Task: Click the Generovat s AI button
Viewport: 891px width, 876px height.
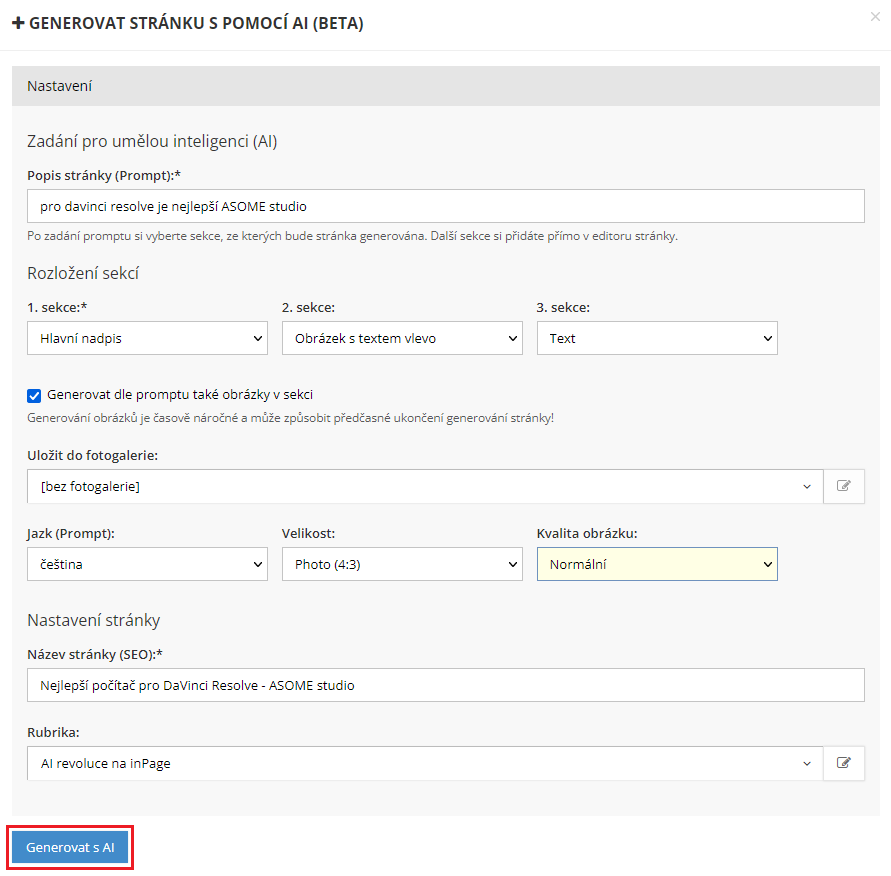Action: tap(70, 847)
